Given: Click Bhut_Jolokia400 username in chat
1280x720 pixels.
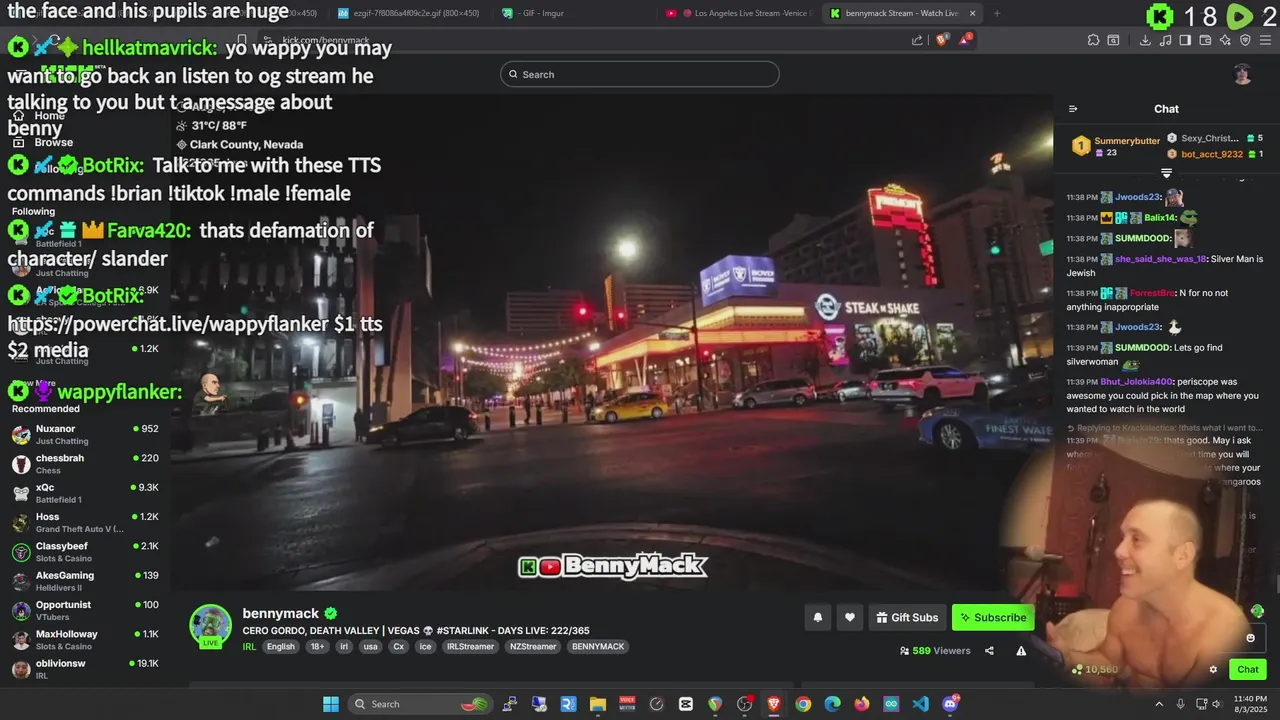Looking at the screenshot, I should [1136, 382].
